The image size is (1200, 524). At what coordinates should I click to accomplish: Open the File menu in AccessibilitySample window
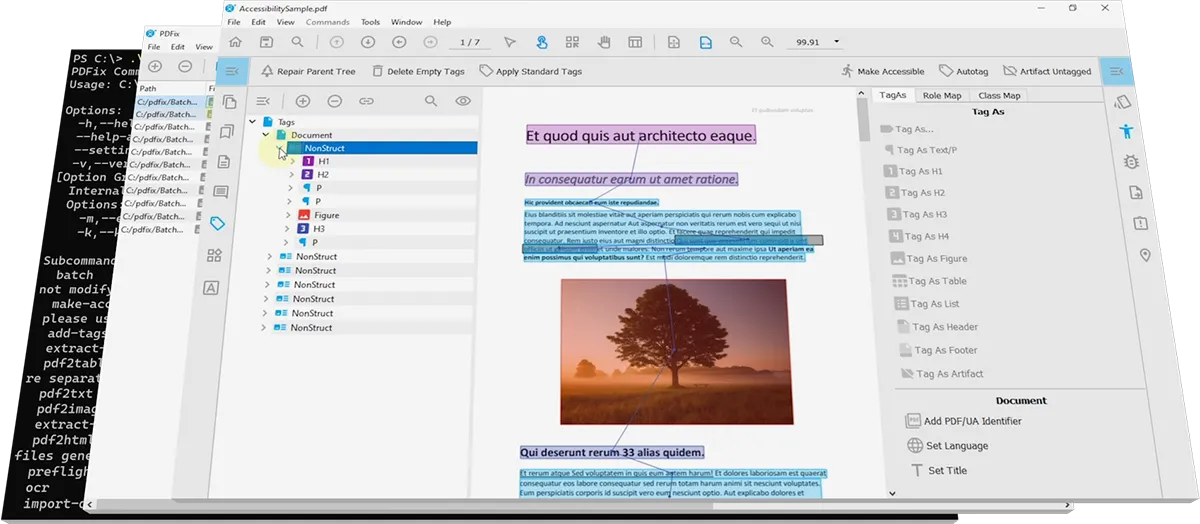234,21
